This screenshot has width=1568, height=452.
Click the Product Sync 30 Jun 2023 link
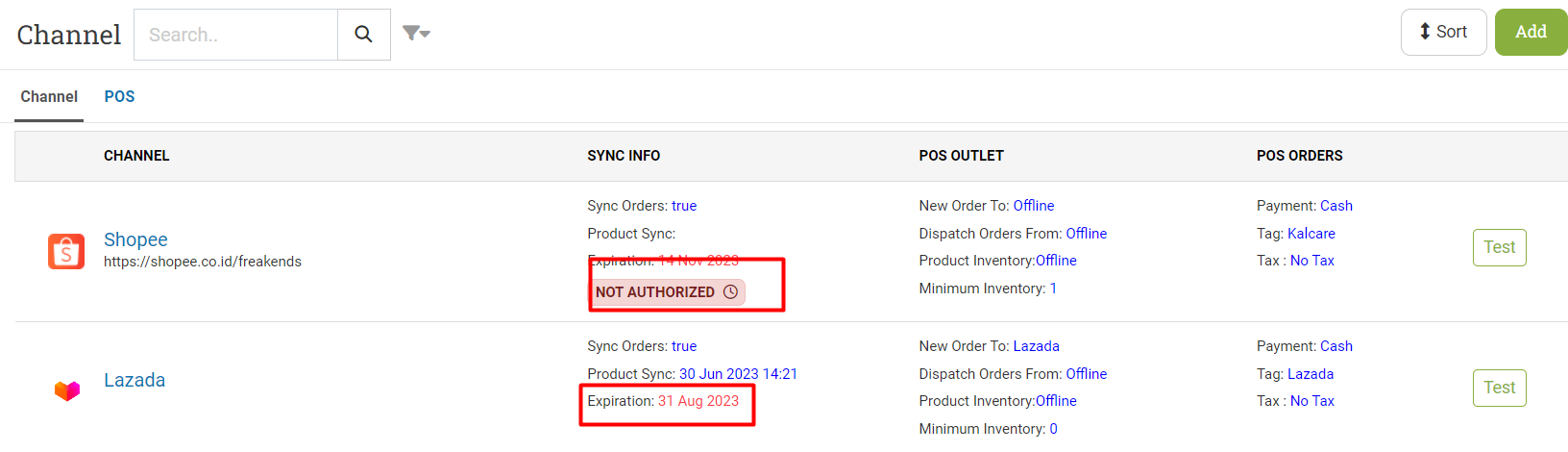(x=738, y=374)
